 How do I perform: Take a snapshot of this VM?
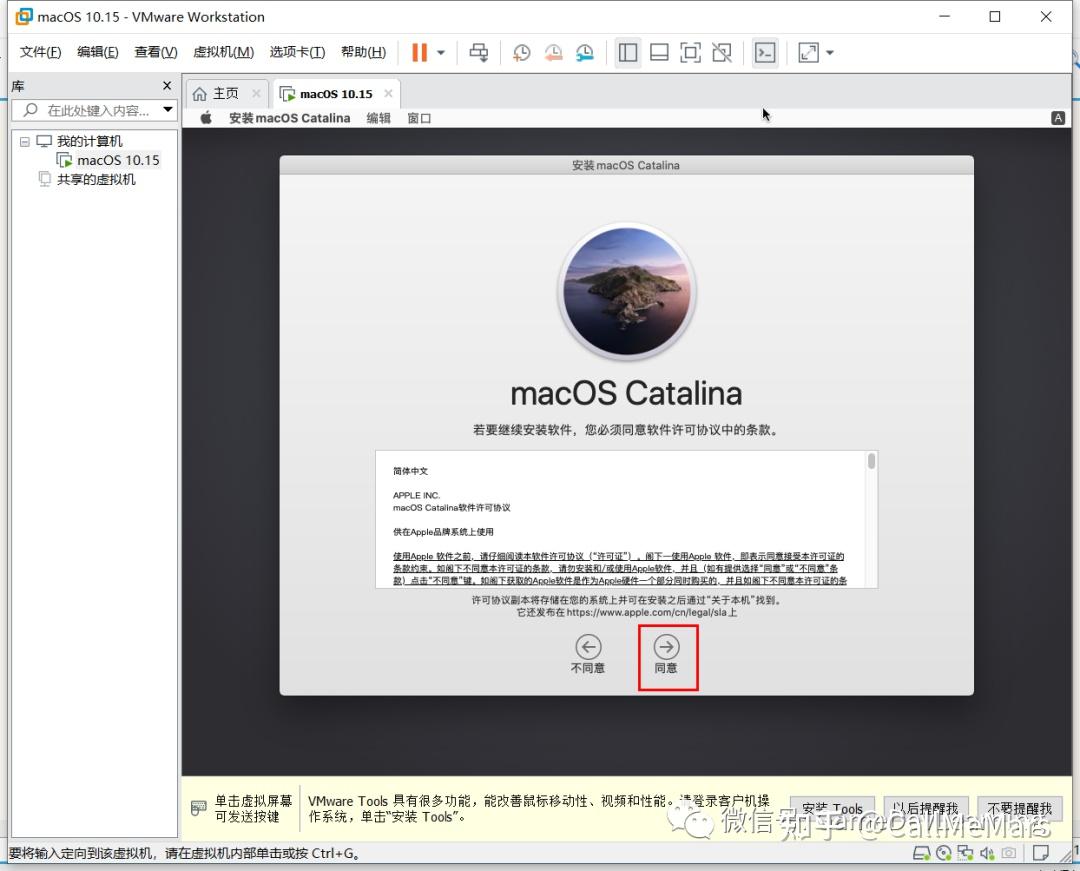pos(521,52)
